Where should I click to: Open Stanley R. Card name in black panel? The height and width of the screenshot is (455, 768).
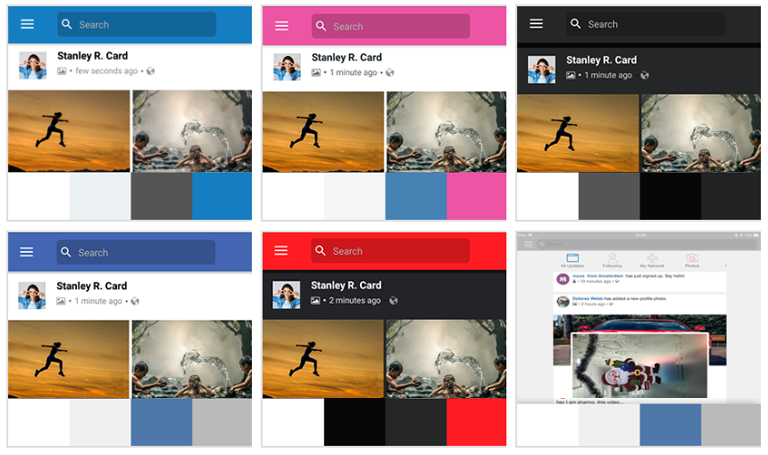coord(601,60)
